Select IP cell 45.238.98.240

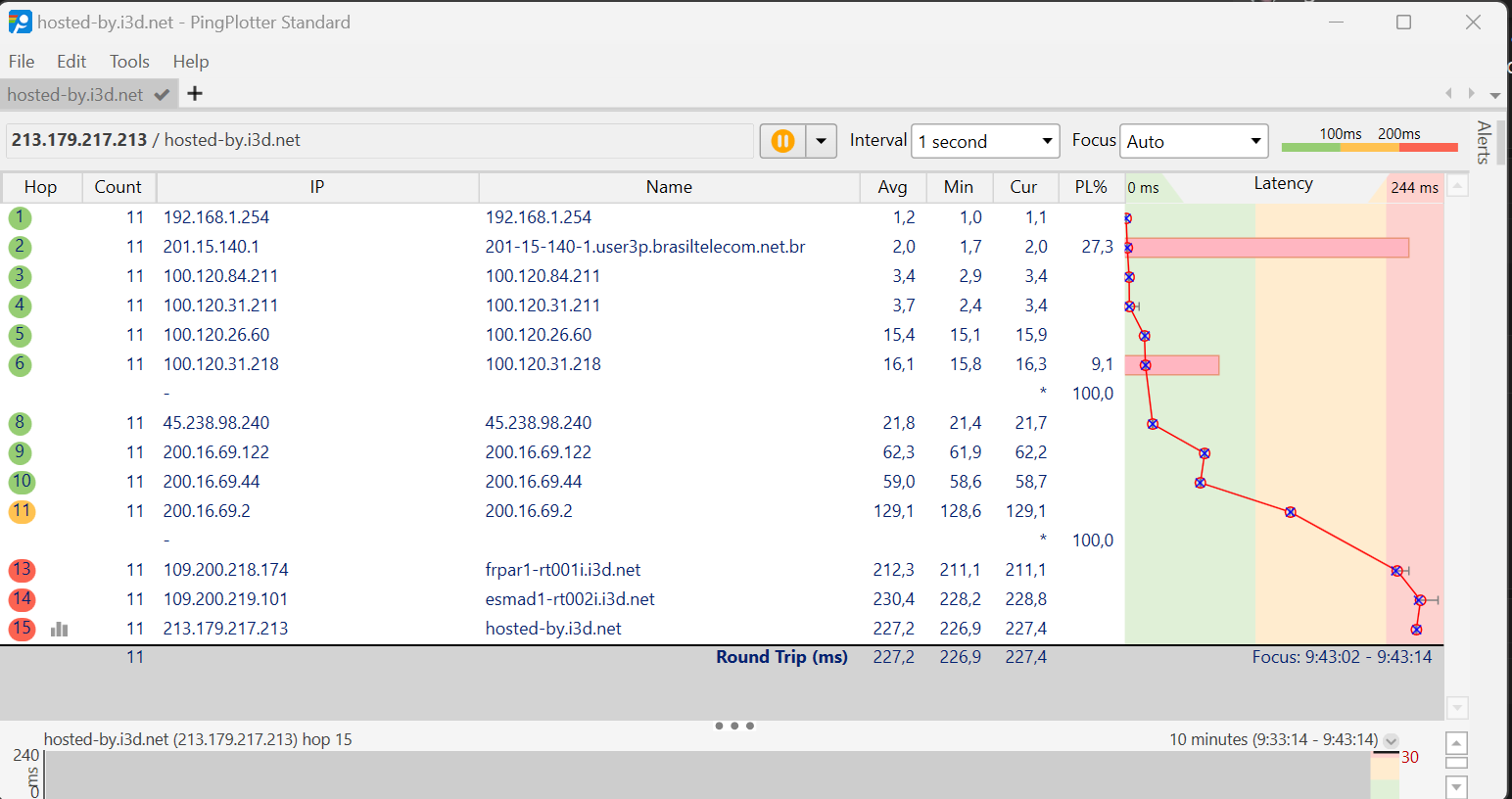pyautogui.click(x=216, y=423)
